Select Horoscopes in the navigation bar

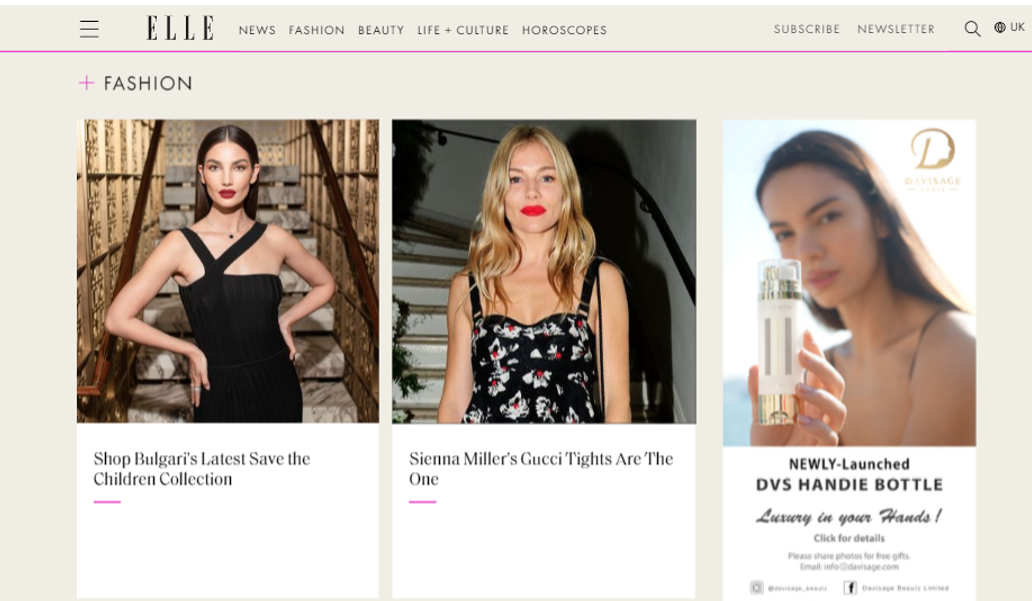pyautogui.click(x=564, y=30)
